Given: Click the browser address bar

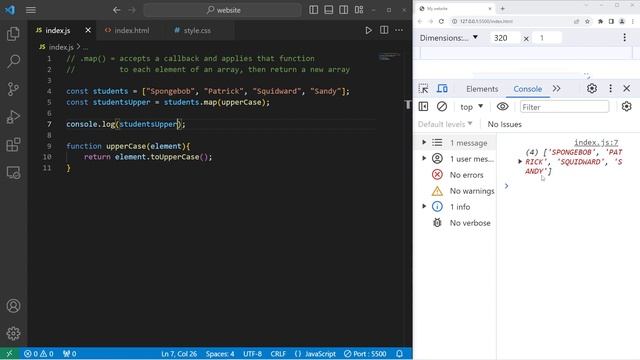Looking at the screenshot, I should pyautogui.click(x=510, y=21).
